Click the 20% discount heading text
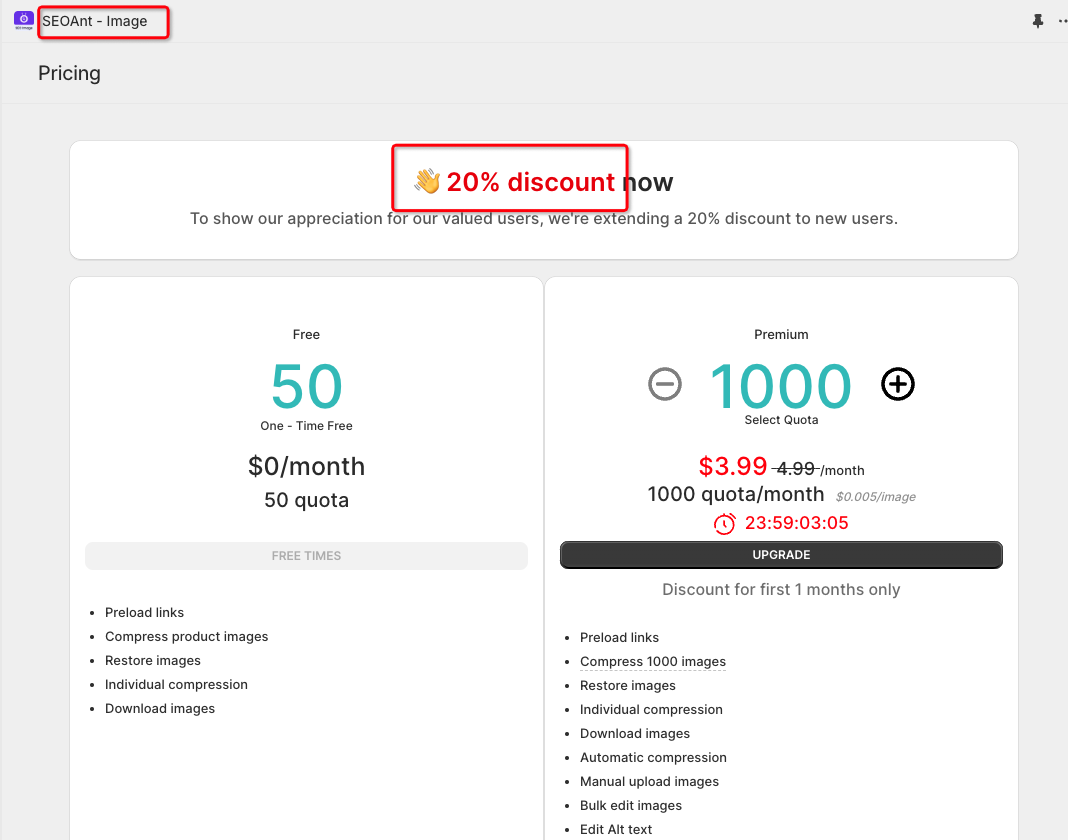 click(x=531, y=182)
